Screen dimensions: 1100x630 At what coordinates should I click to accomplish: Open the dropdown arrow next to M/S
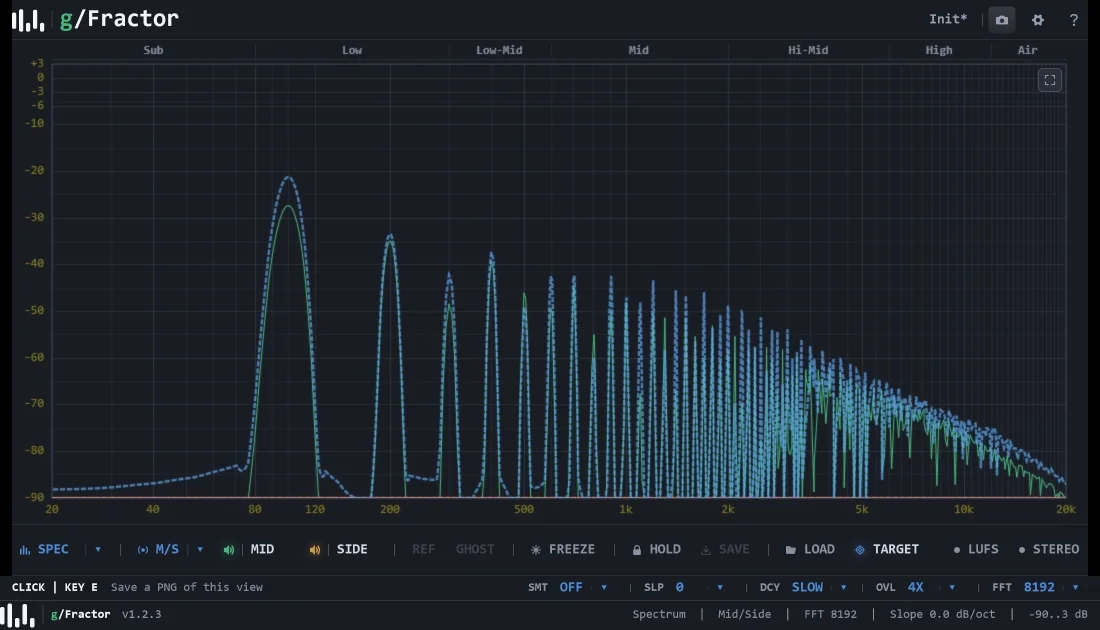point(200,549)
